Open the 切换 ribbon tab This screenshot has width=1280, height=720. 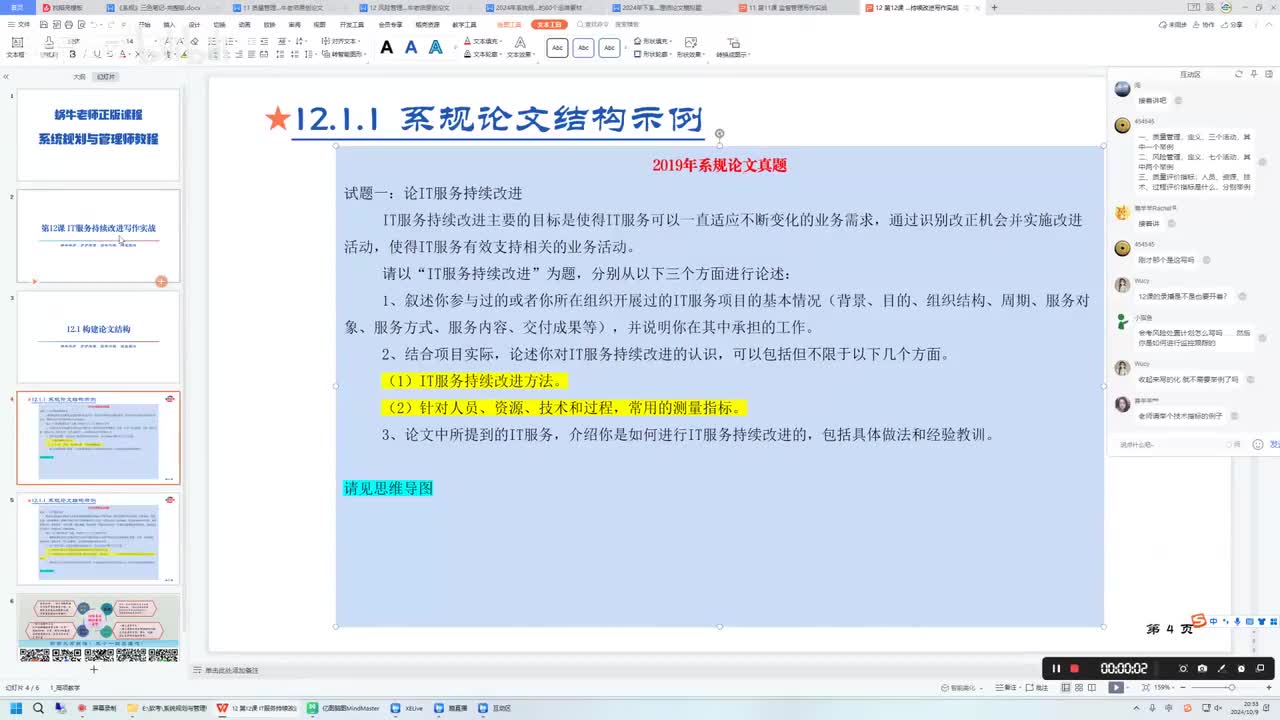pyautogui.click(x=219, y=24)
